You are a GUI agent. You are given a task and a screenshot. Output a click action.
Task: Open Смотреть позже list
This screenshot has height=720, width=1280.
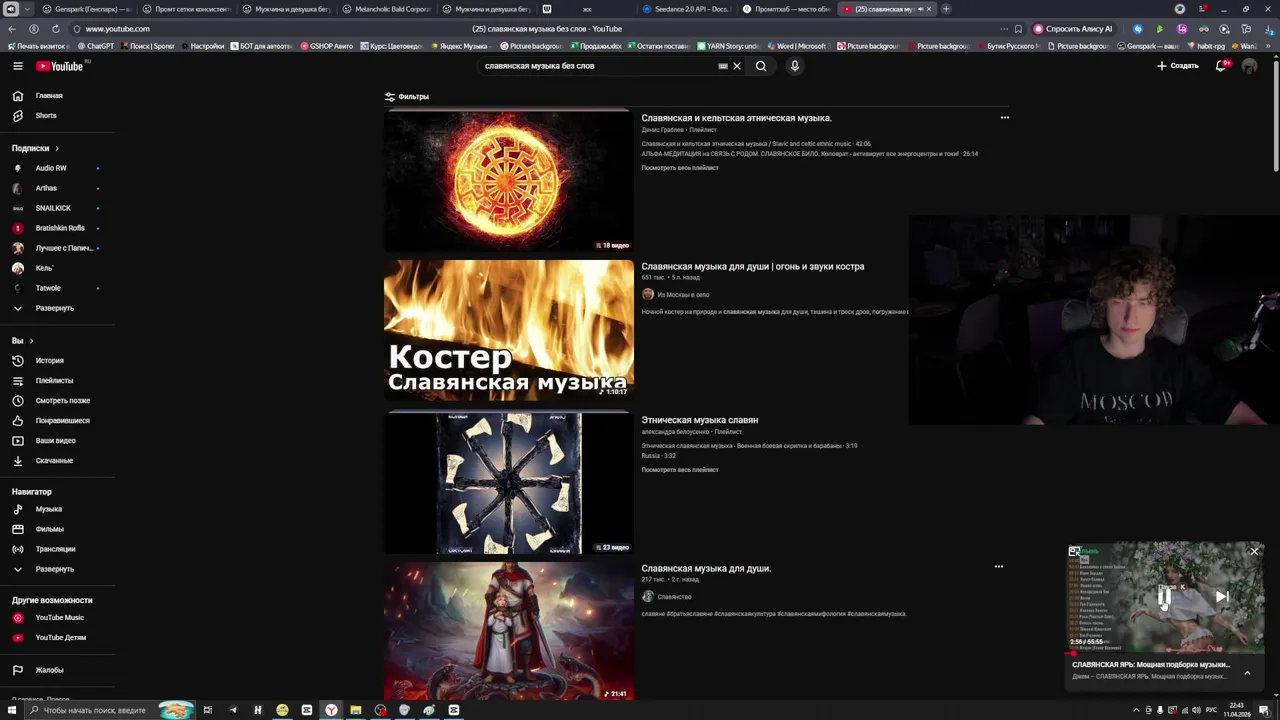(x=63, y=401)
